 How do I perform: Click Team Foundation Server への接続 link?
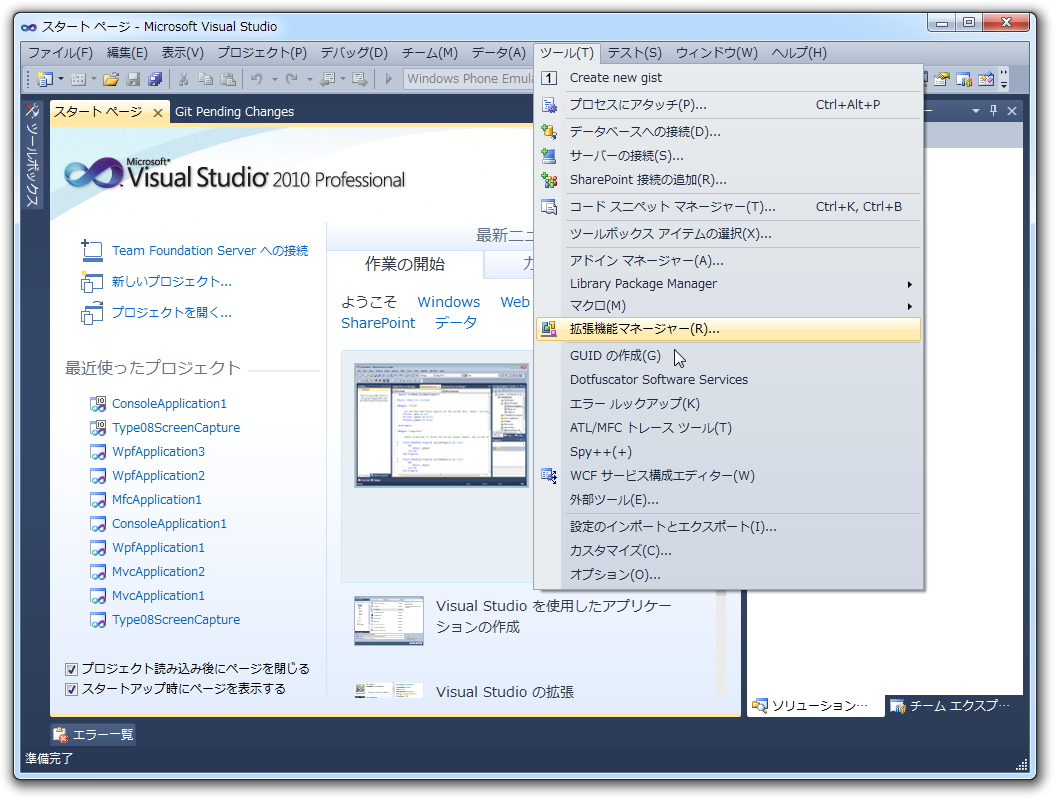(210, 251)
